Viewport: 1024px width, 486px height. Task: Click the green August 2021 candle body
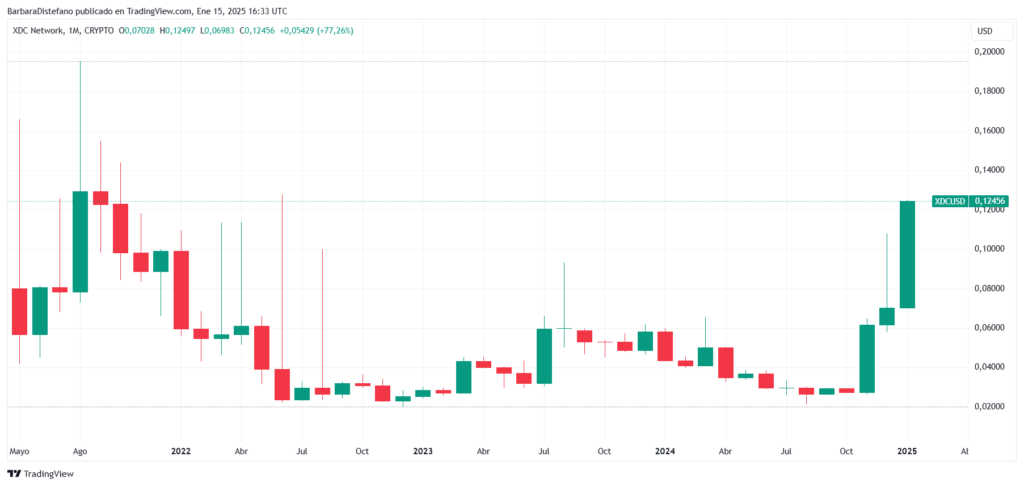[80, 242]
